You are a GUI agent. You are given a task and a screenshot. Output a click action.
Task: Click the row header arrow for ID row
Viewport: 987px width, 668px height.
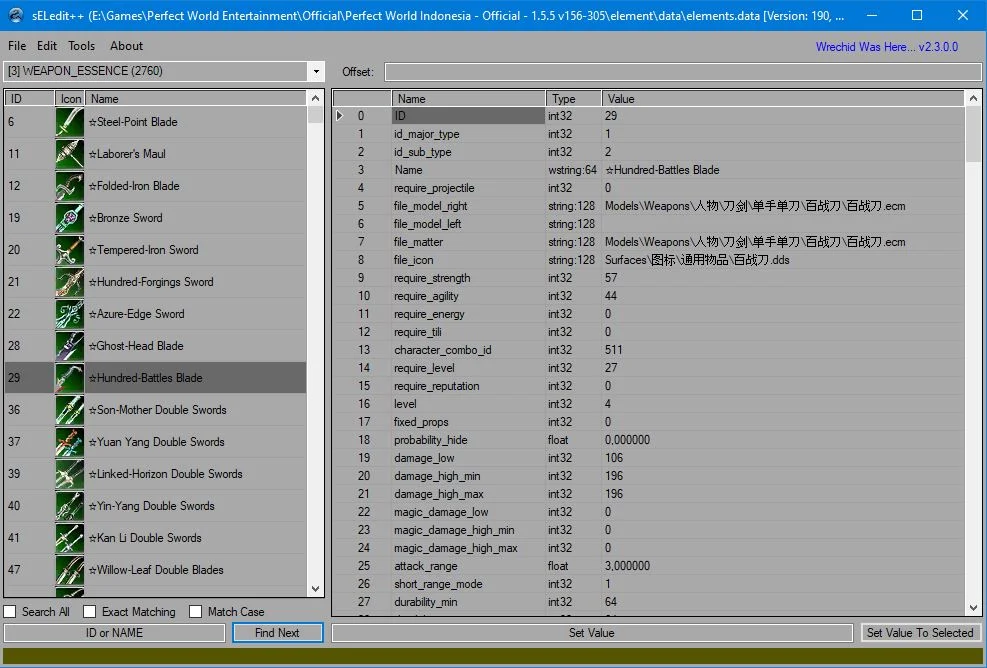341,116
